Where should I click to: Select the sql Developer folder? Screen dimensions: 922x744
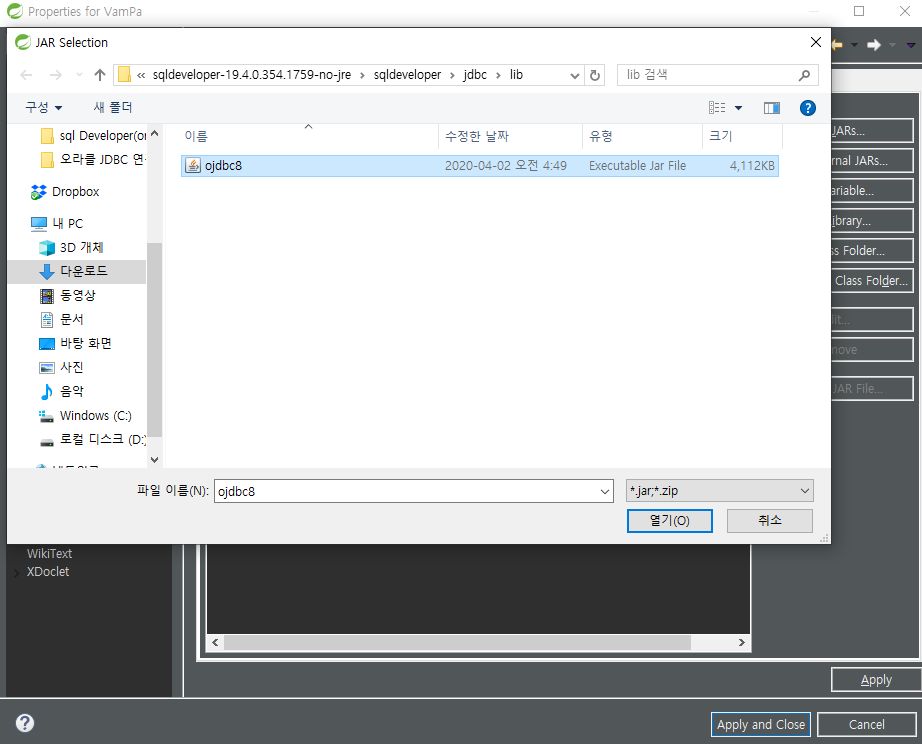pos(94,136)
